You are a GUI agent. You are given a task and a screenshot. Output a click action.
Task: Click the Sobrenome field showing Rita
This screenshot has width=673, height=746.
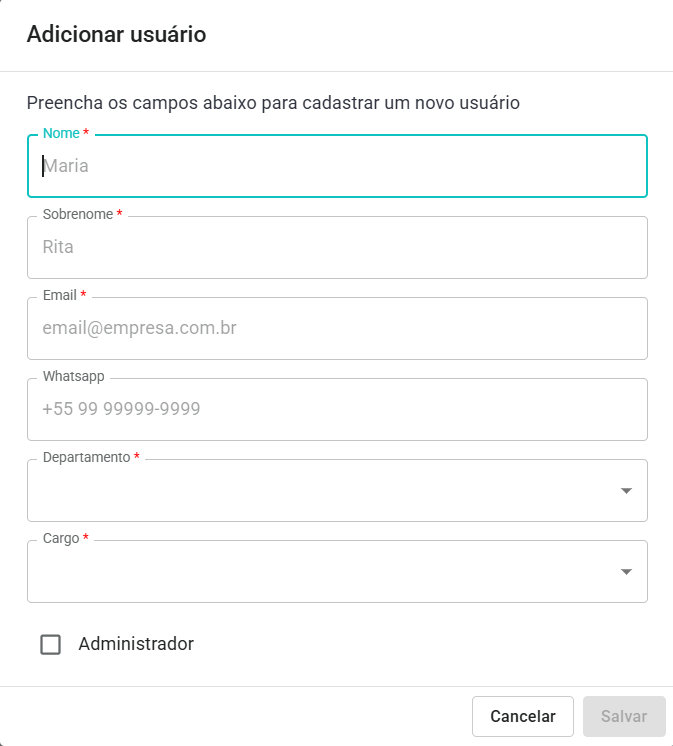pos(337,247)
